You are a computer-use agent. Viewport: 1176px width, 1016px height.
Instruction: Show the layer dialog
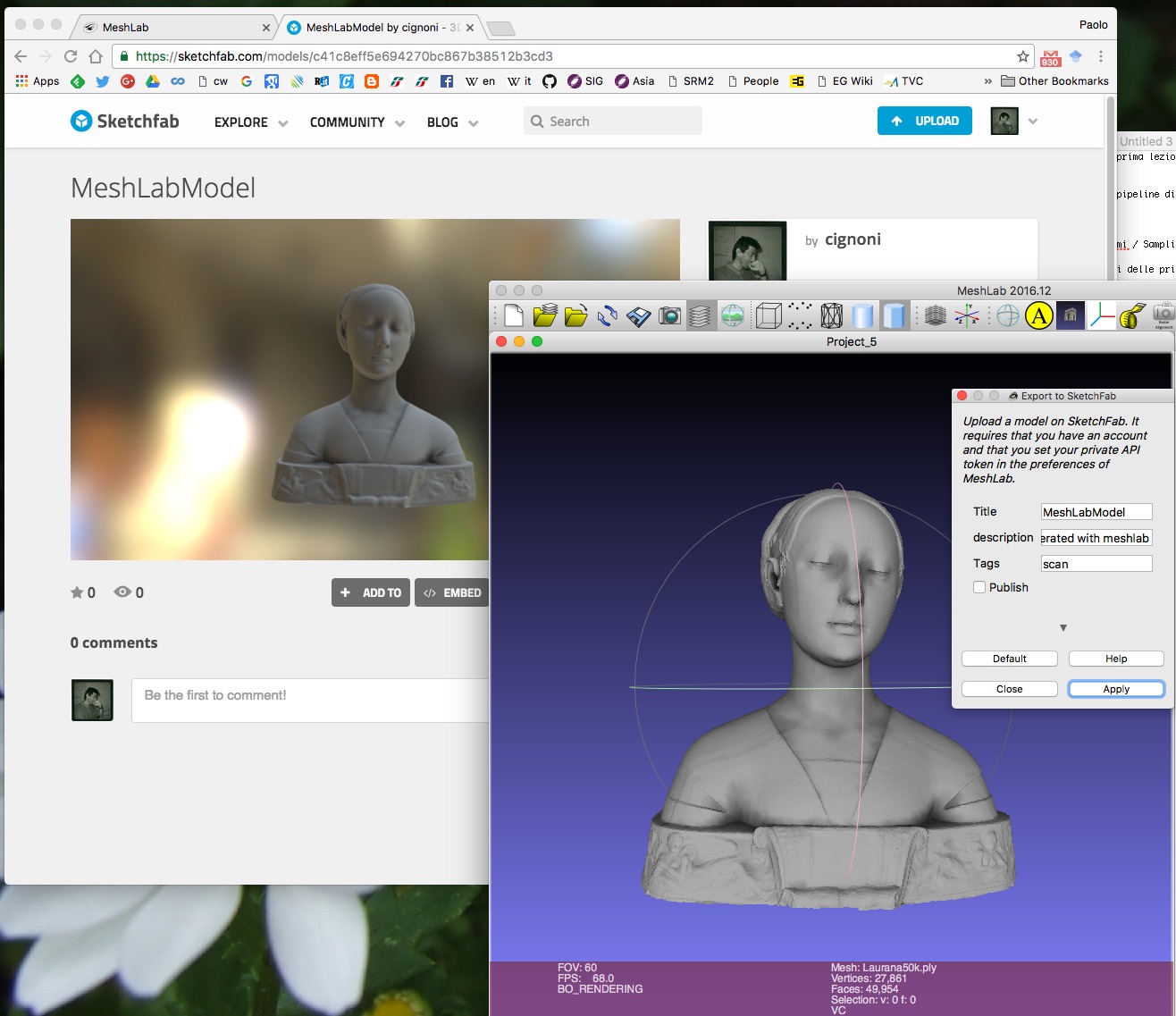[x=700, y=315]
